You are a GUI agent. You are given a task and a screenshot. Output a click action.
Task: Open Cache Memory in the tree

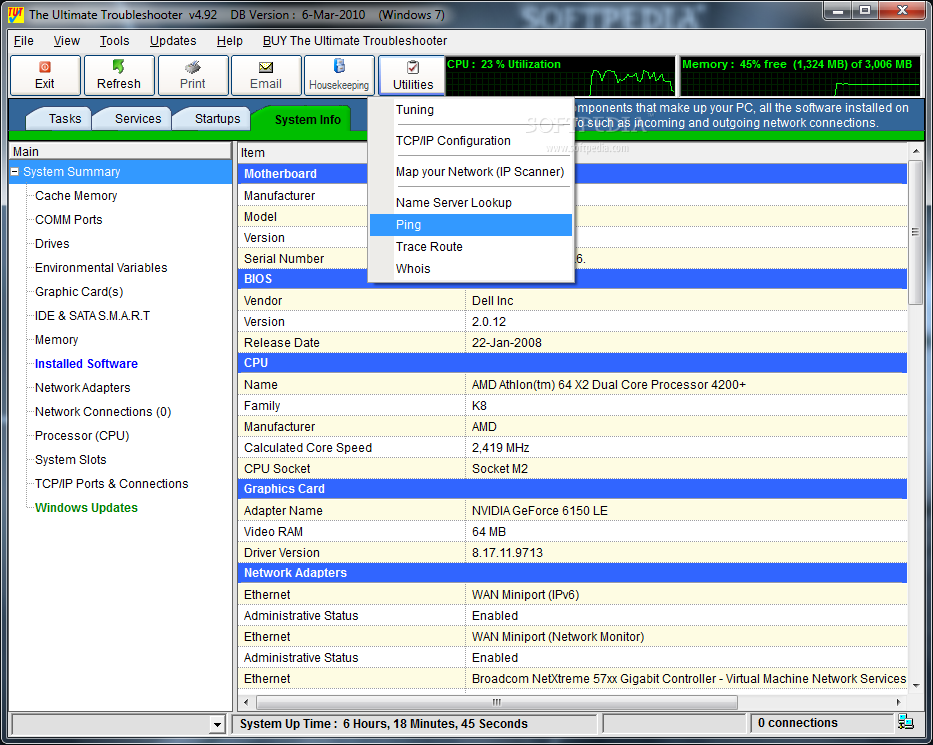pyautogui.click(x=76, y=196)
